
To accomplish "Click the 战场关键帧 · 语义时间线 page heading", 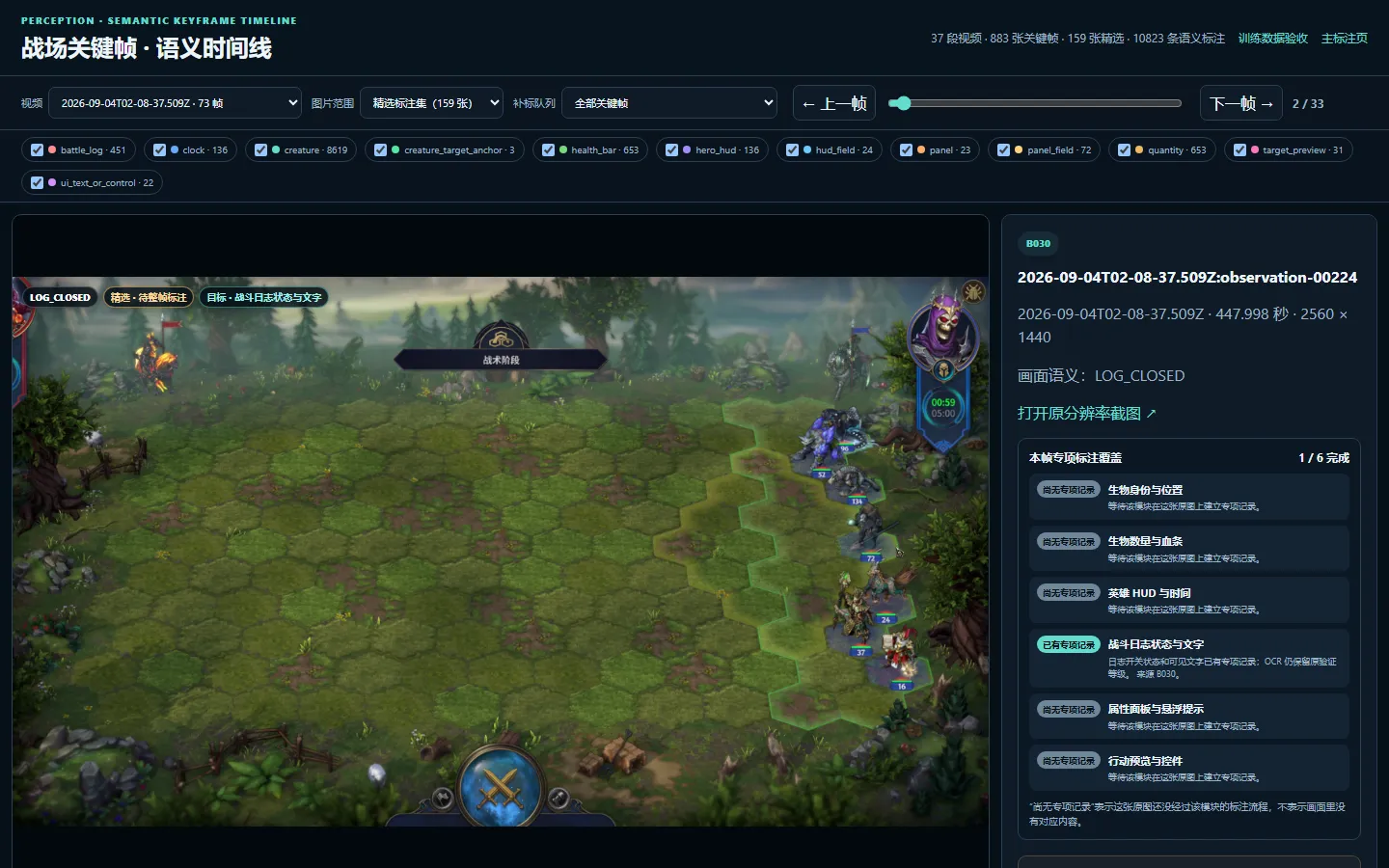I will pos(147,48).
